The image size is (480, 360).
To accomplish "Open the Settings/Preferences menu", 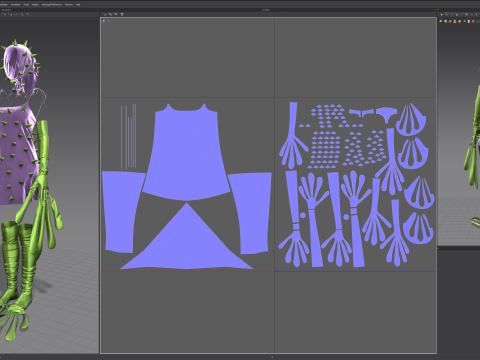I will [x=52, y=4].
